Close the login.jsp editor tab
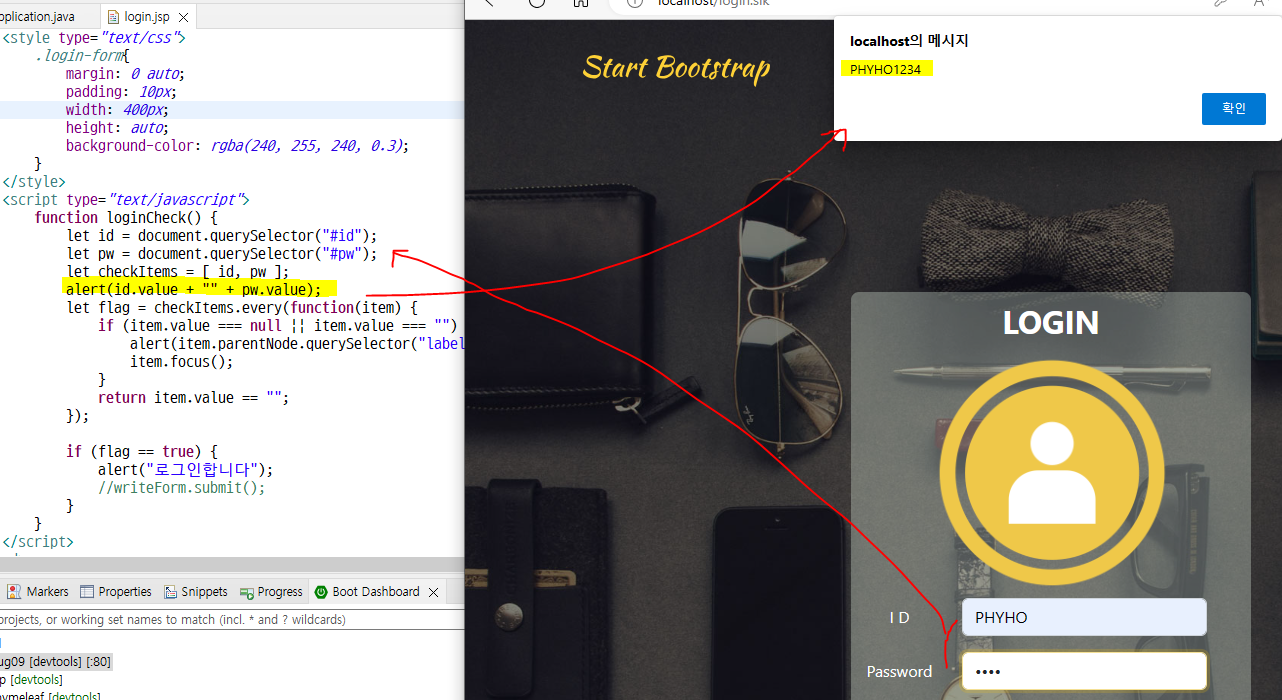 coord(183,17)
